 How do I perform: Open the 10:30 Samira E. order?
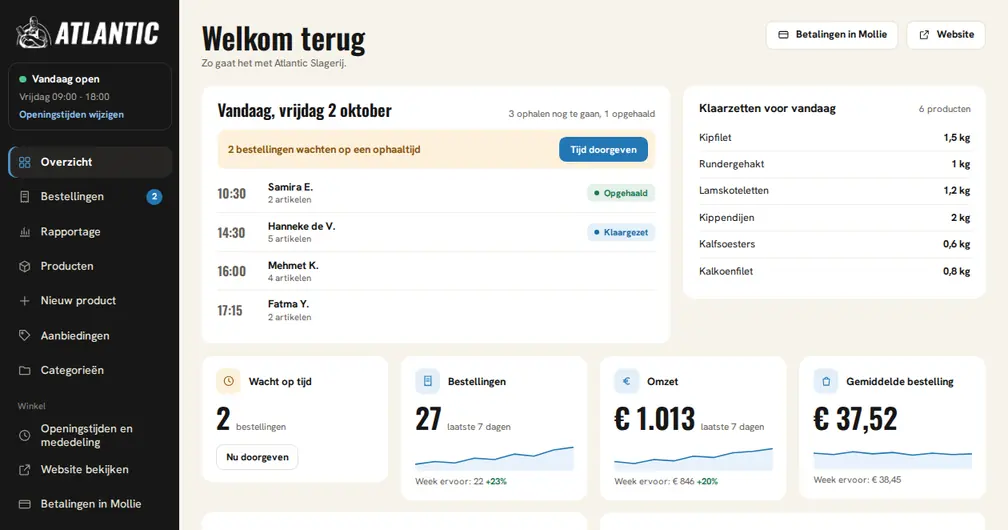click(x=436, y=193)
